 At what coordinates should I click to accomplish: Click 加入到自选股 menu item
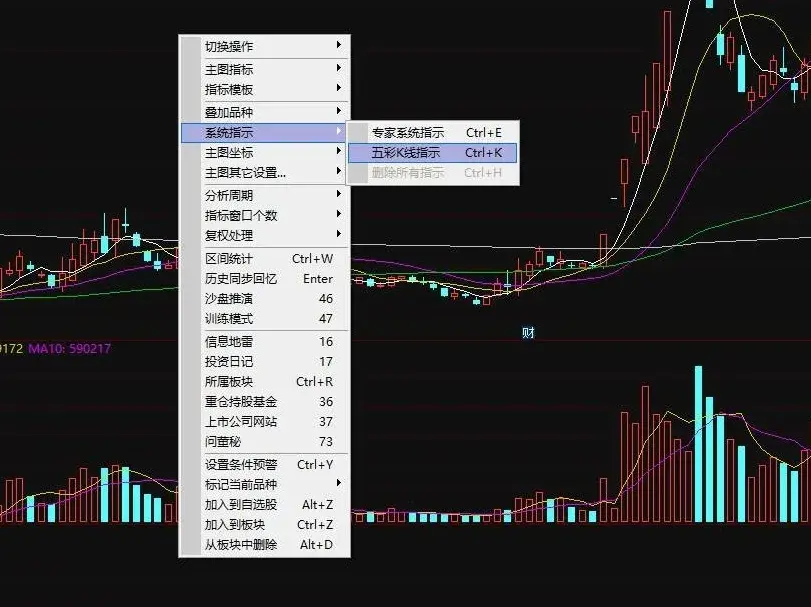point(265,505)
